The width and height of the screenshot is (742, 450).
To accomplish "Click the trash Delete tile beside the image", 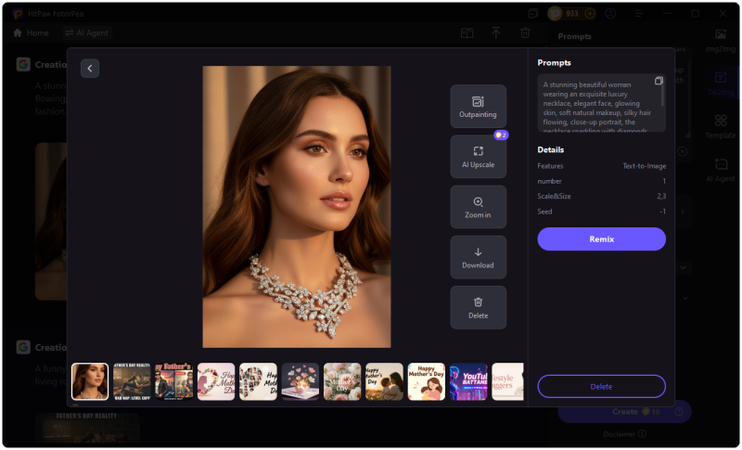I will (x=478, y=308).
